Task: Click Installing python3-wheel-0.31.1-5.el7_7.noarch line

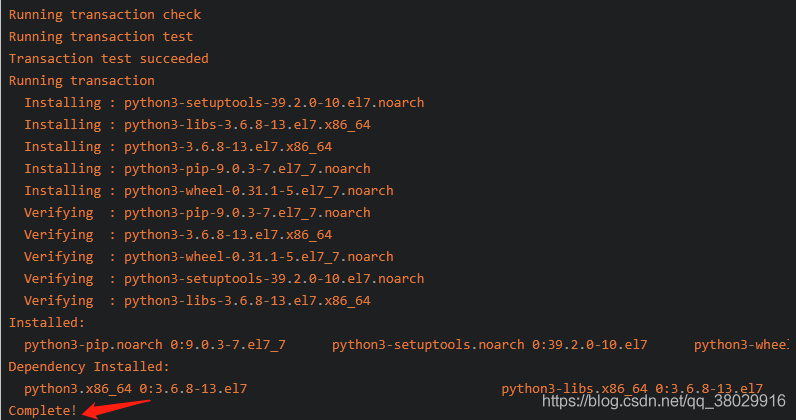Action: coord(209,191)
